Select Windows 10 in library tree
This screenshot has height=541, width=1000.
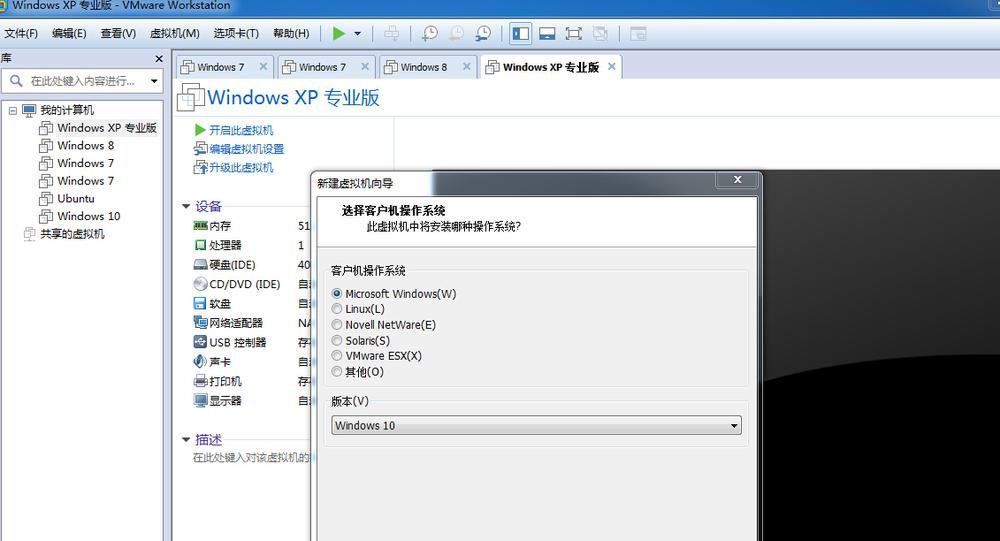pos(80,216)
